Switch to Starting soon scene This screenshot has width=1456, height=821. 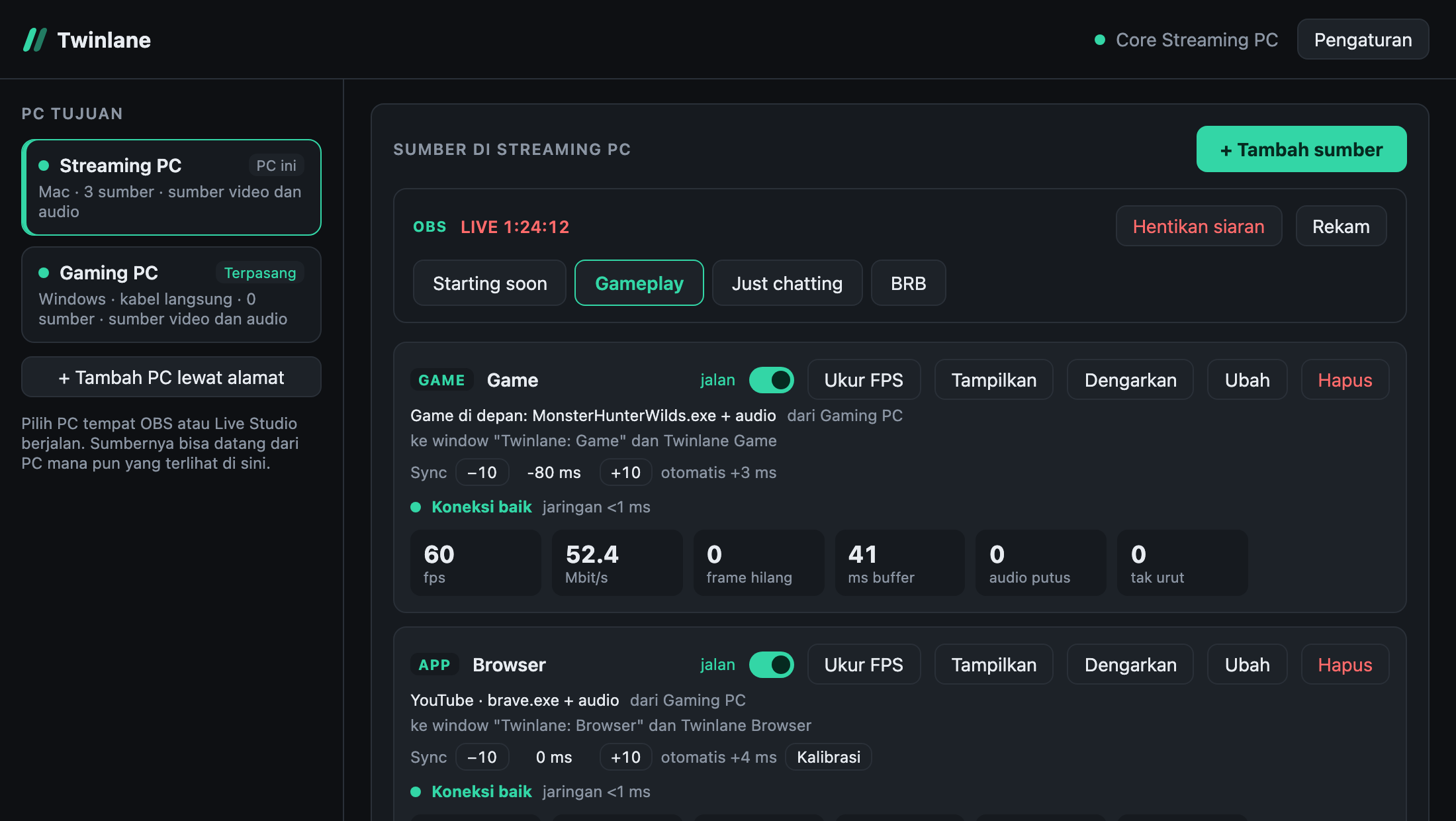[x=490, y=283]
